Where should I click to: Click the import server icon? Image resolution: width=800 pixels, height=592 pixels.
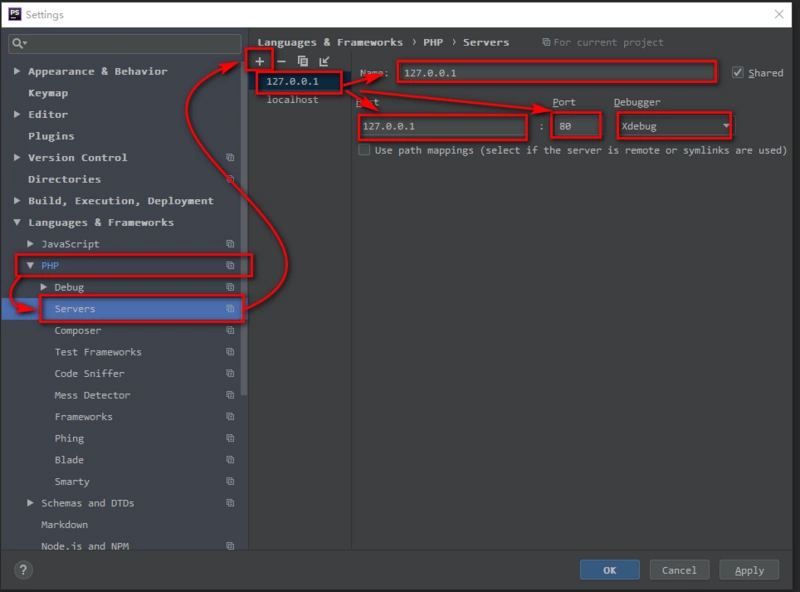[x=324, y=62]
